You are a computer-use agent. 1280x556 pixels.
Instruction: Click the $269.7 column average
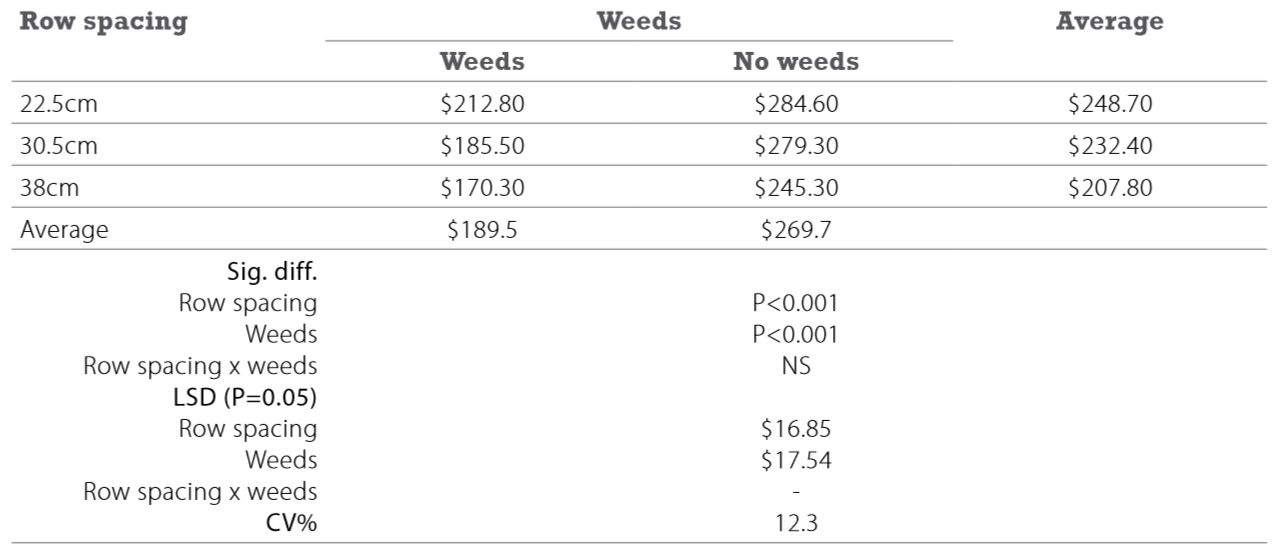(x=796, y=230)
